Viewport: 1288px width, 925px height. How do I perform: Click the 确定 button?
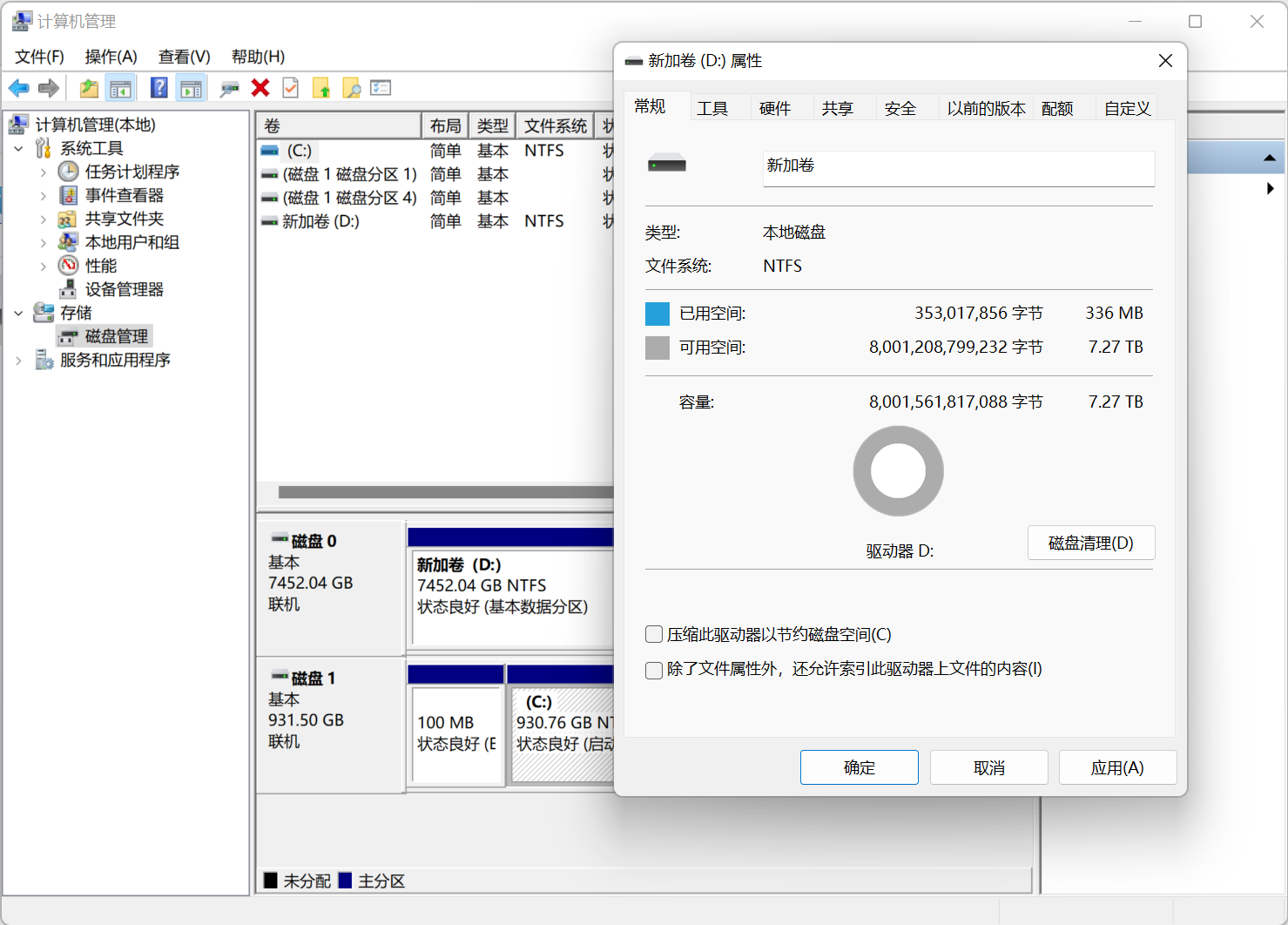pyautogui.click(x=859, y=767)
